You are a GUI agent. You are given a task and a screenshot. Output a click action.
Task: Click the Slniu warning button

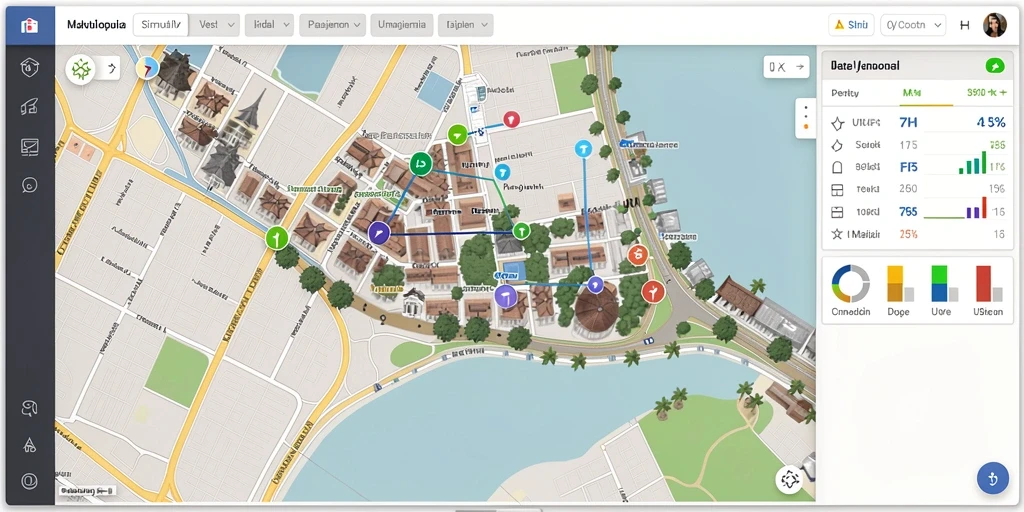pos(851,25)
